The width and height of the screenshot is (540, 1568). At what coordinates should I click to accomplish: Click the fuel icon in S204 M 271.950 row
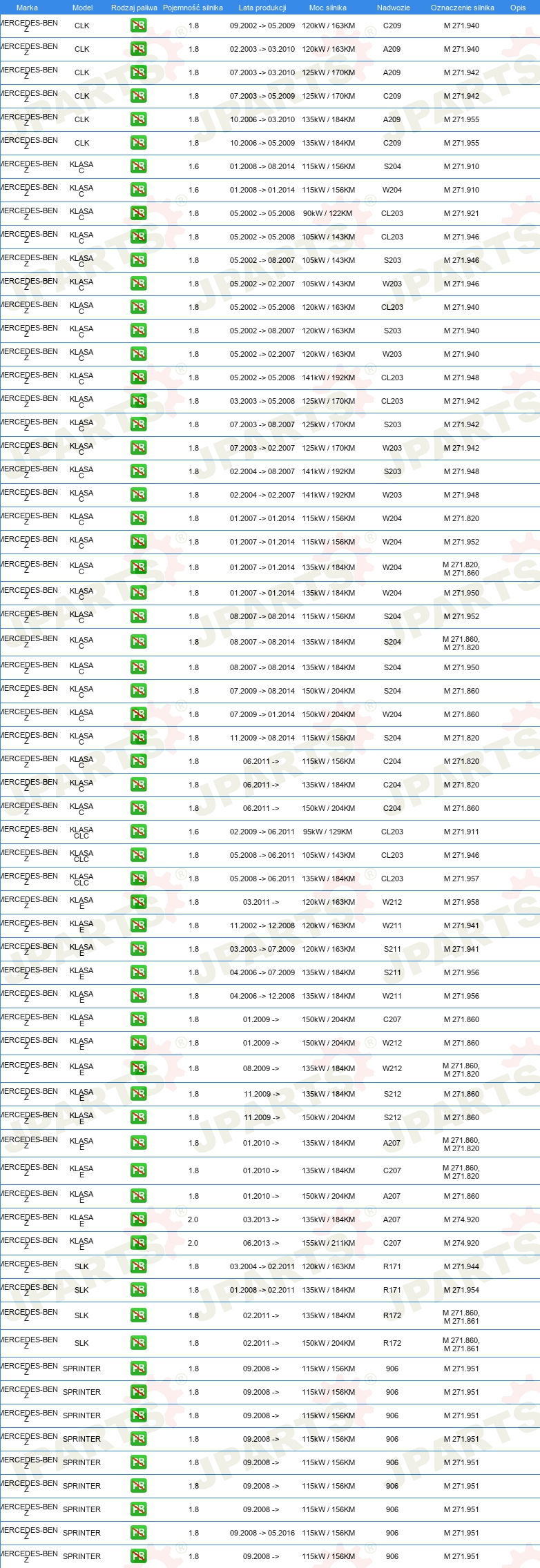point(138,668)
